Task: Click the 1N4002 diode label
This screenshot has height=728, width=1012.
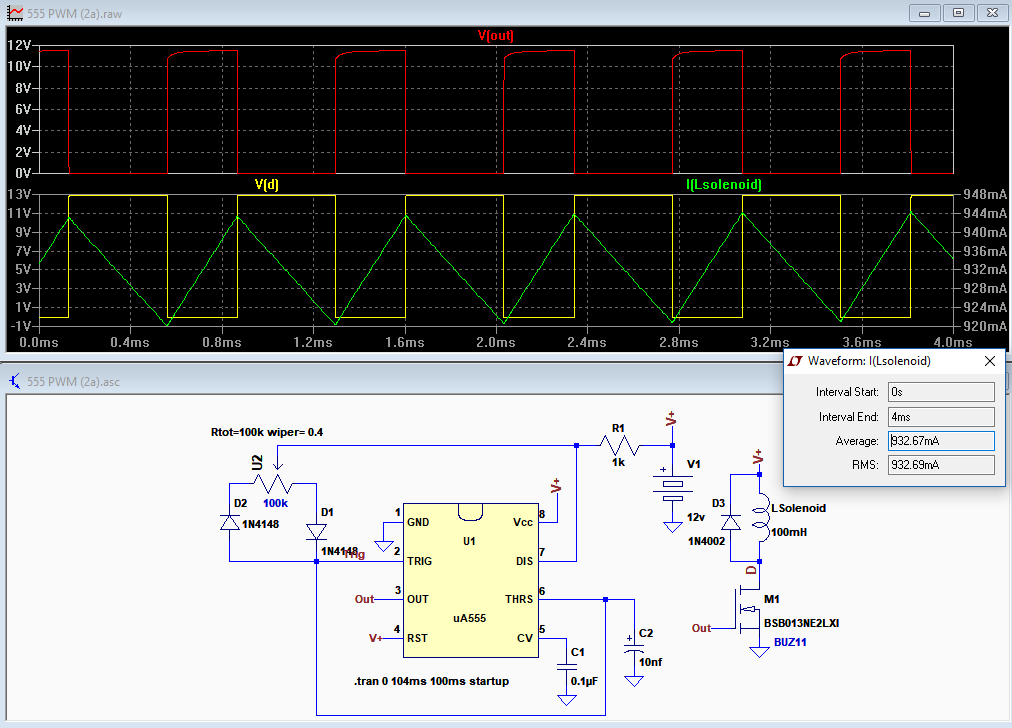Action: [706, 541]
